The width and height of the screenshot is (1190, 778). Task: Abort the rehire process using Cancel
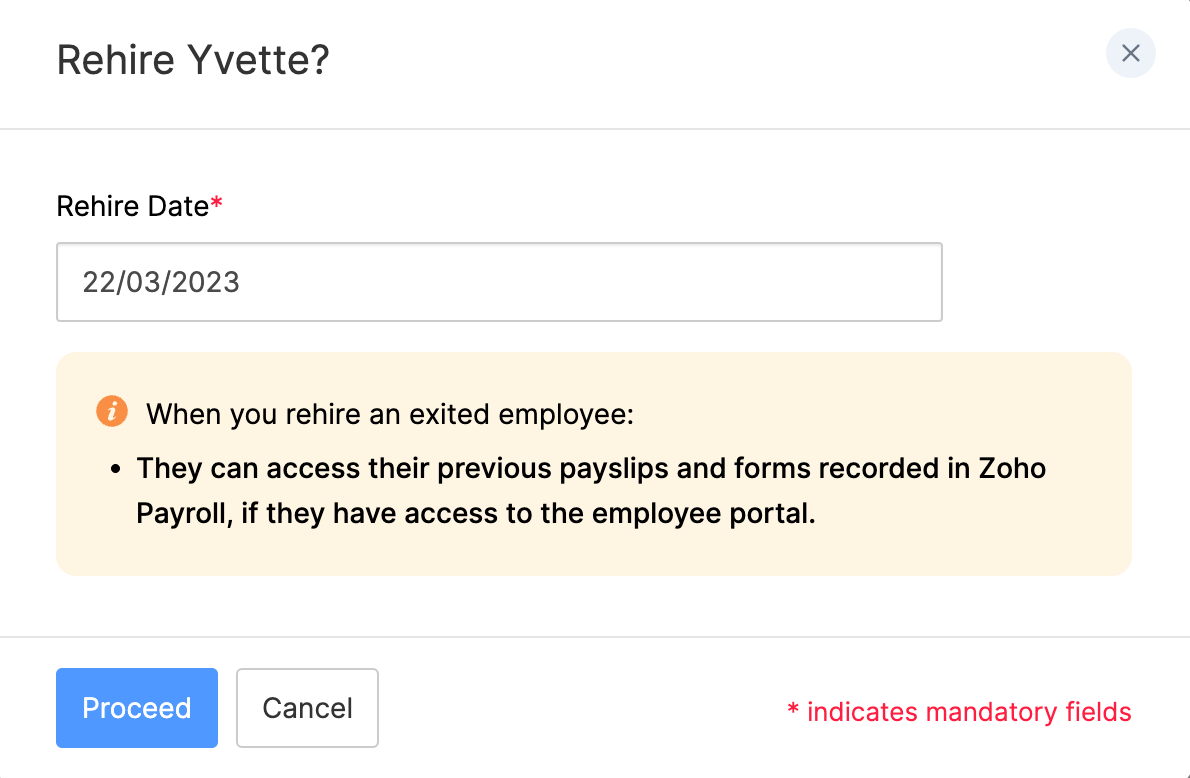pos(306,708)
